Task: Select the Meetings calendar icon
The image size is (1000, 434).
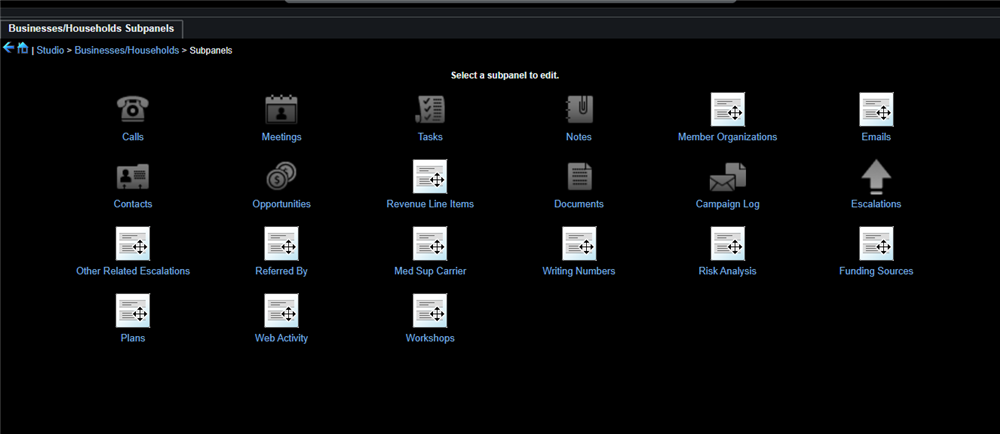Action: click(281, 109)
